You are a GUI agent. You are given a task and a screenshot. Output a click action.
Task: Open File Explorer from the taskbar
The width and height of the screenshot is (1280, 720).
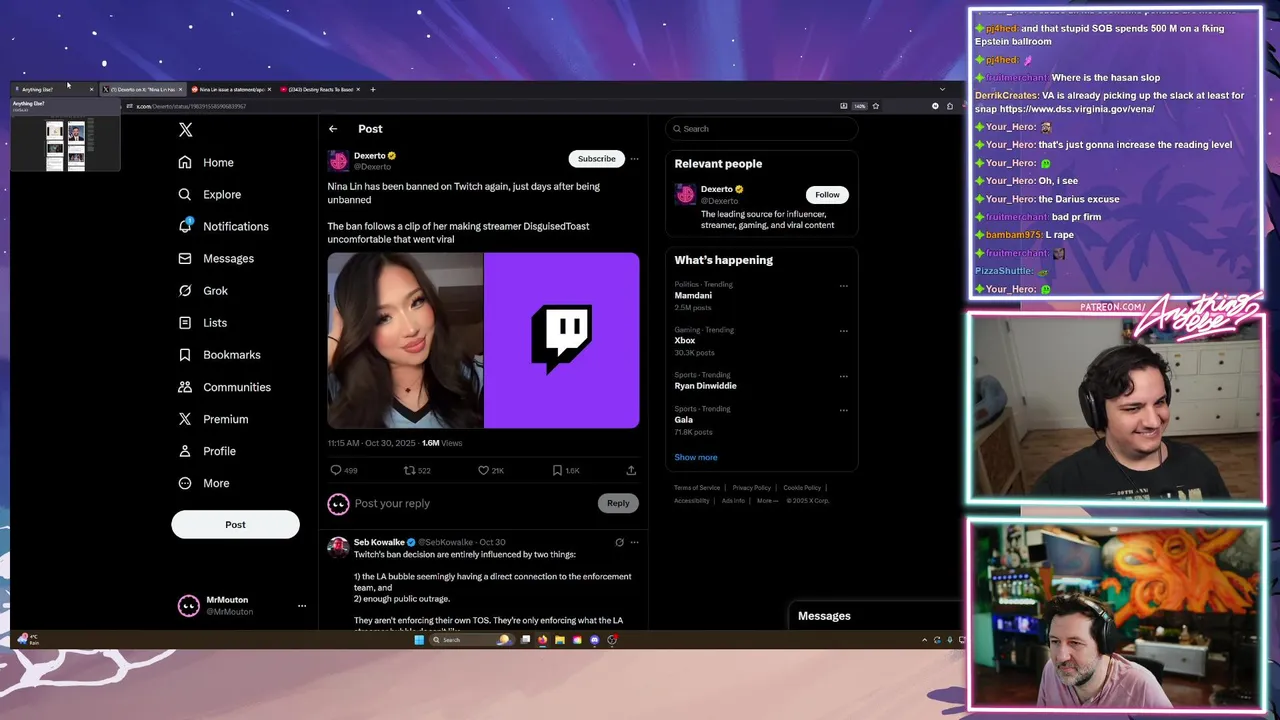coord(560,640)
